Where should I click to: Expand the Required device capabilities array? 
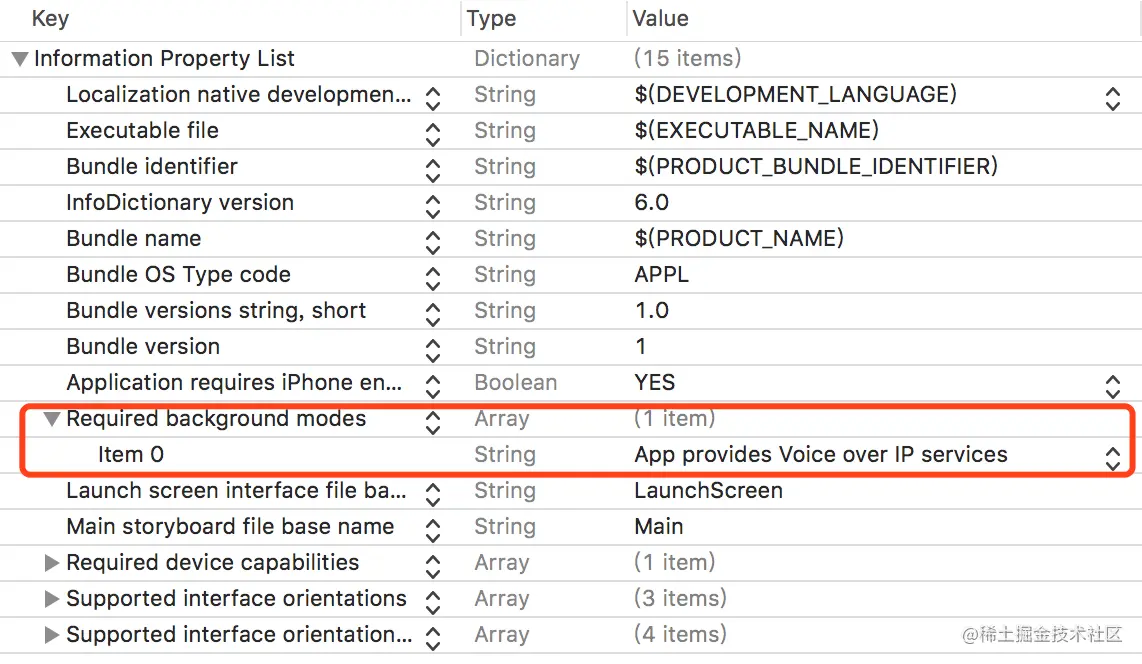[52, 563]
